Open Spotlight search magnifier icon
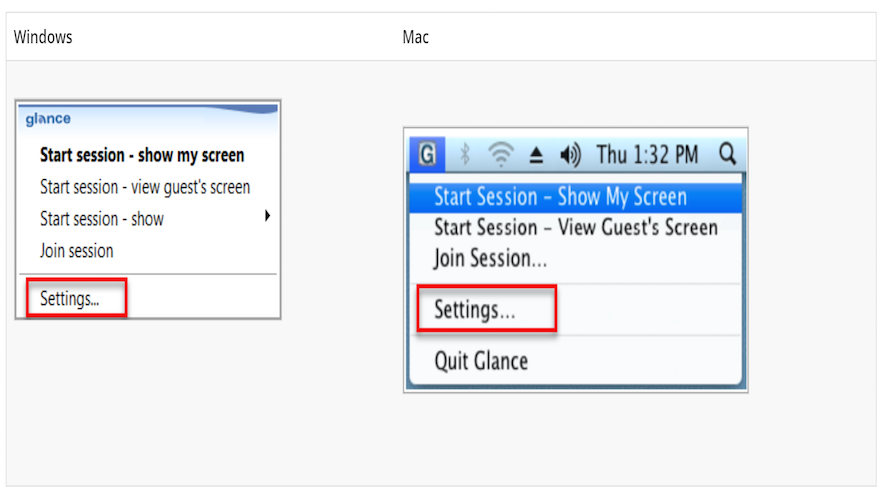Image resolution: width=890 pixels, height=500 pixels. click(727, 154)
